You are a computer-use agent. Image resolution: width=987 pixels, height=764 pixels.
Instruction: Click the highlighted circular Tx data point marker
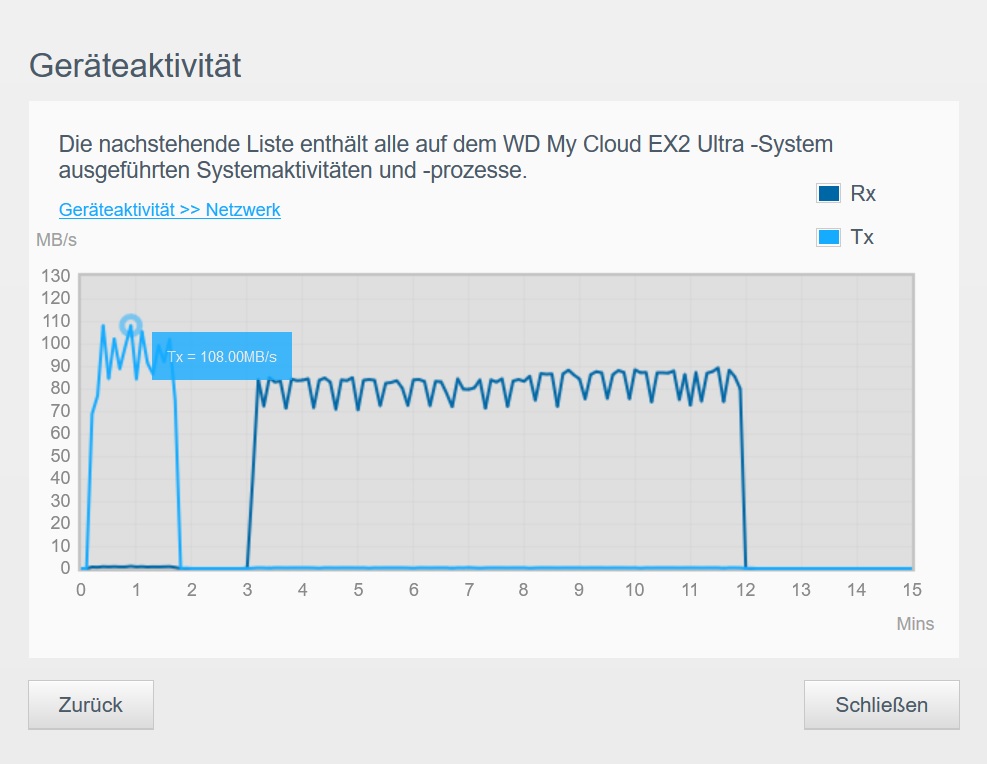click(130, 325)
